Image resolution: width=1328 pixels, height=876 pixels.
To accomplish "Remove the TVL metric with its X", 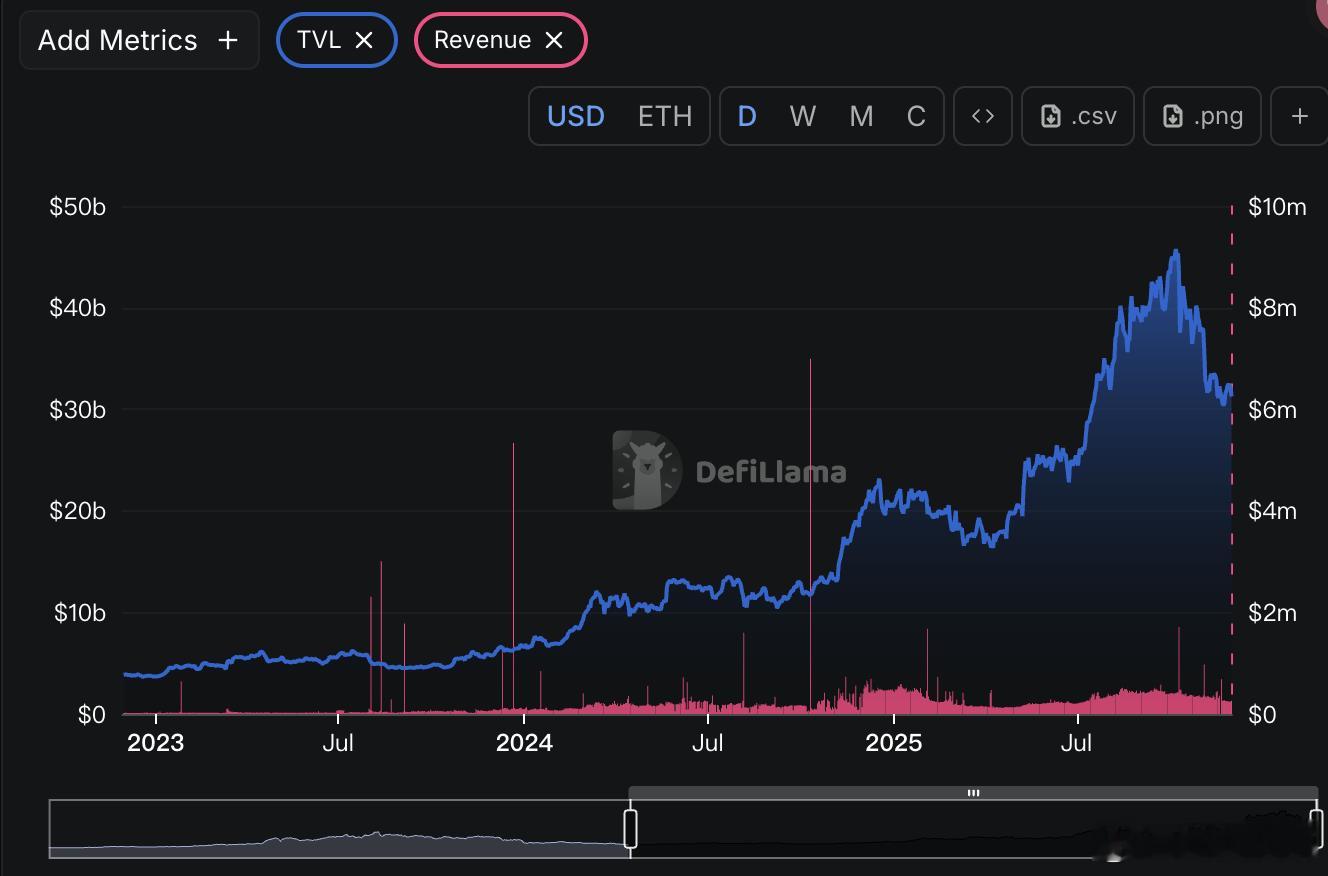I will click(x=365, y=40).
